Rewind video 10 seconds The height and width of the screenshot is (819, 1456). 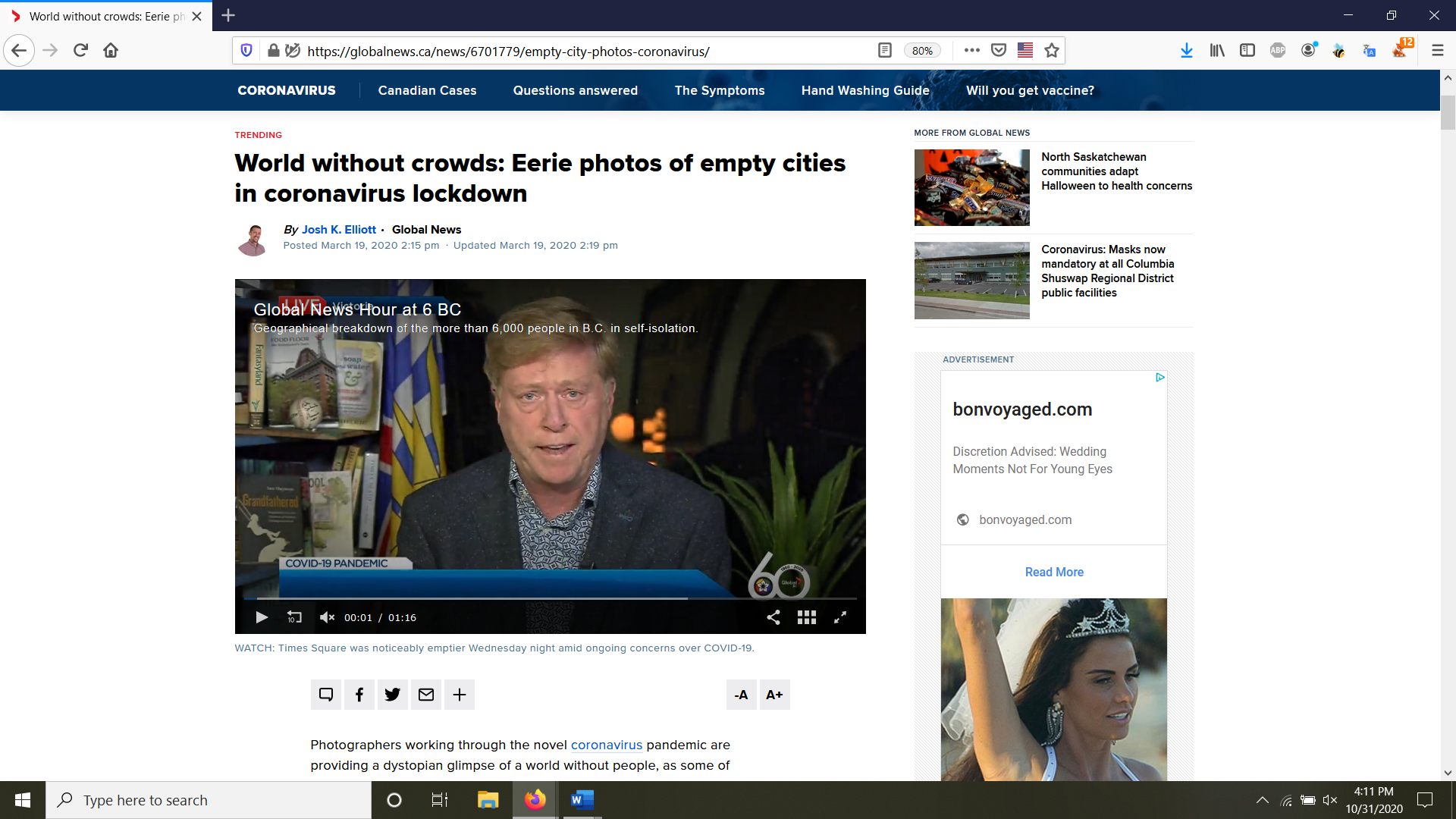[294, 617]
